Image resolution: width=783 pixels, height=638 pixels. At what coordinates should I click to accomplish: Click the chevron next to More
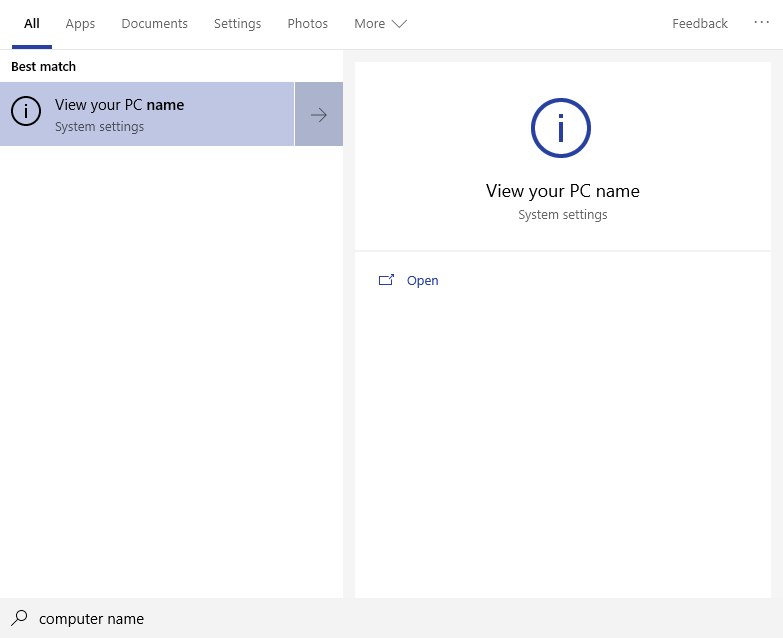click(399, 24)
